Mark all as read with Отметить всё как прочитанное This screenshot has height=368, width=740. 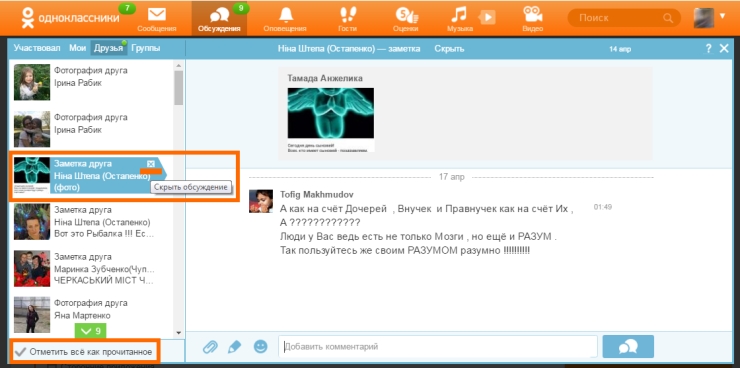click(x=84, y=351)
